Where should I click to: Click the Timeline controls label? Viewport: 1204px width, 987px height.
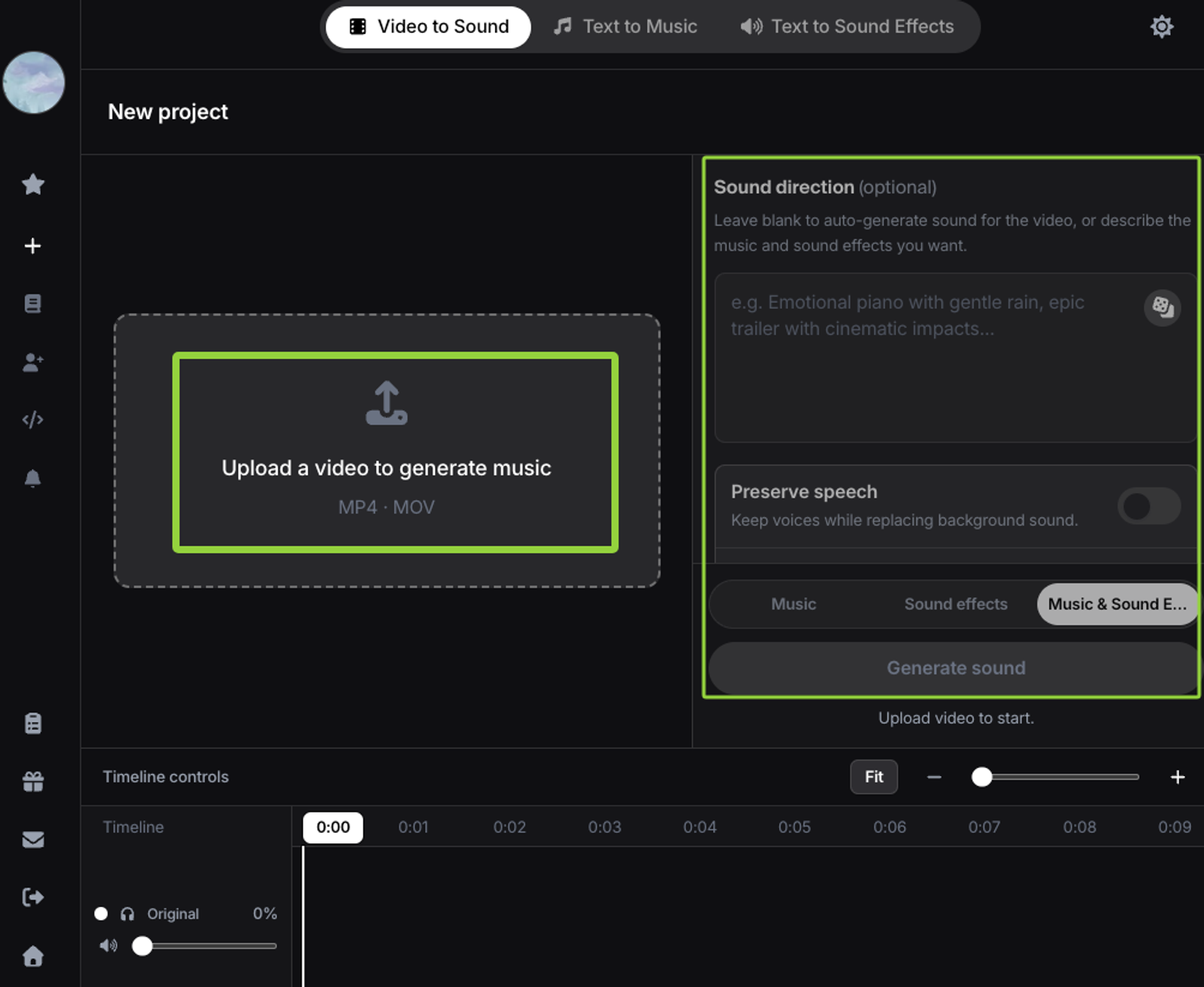(166, 777)
